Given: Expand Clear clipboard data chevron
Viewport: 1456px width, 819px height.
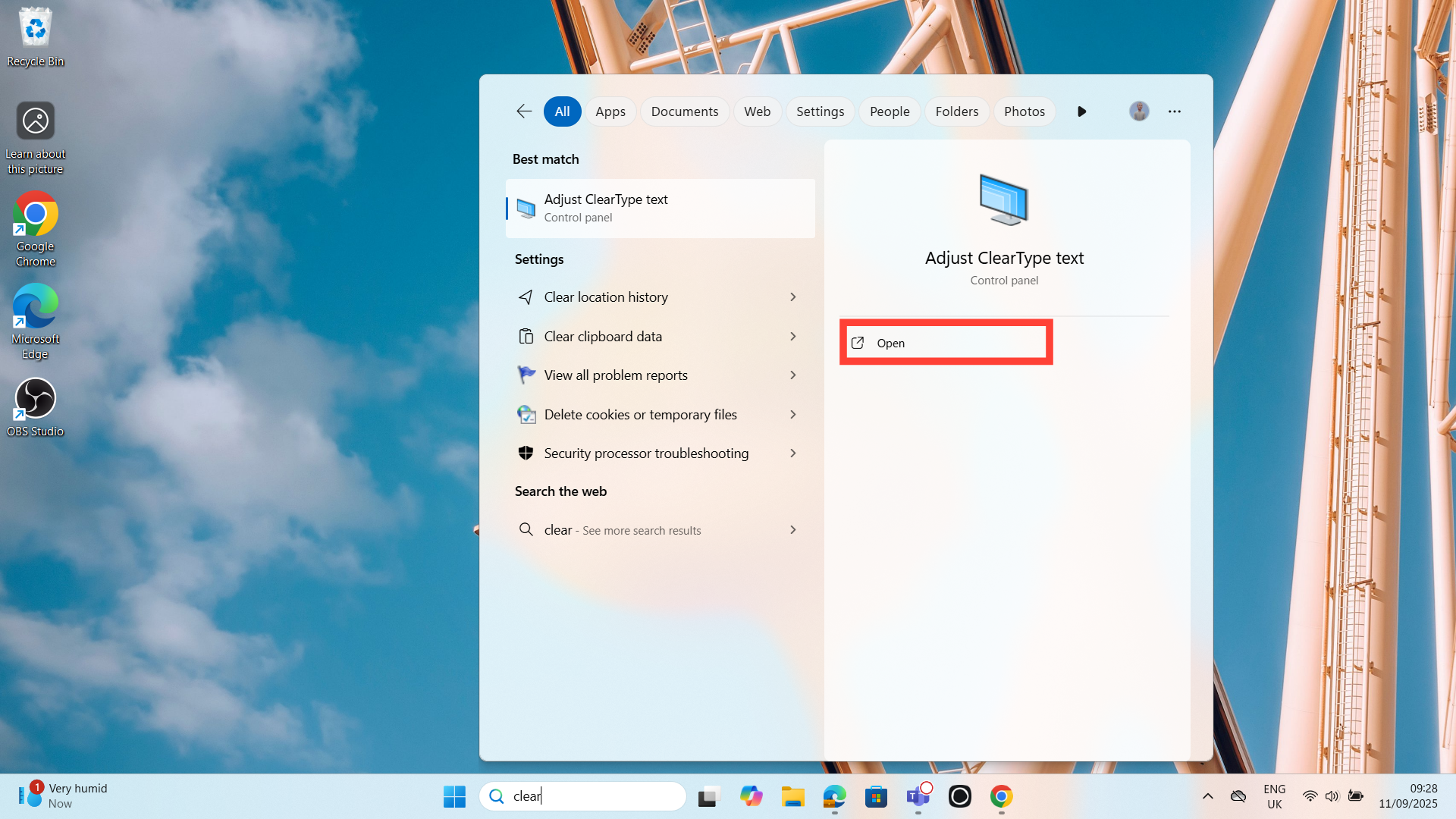Looking at the screenshot, I should (x=792, y=336).
